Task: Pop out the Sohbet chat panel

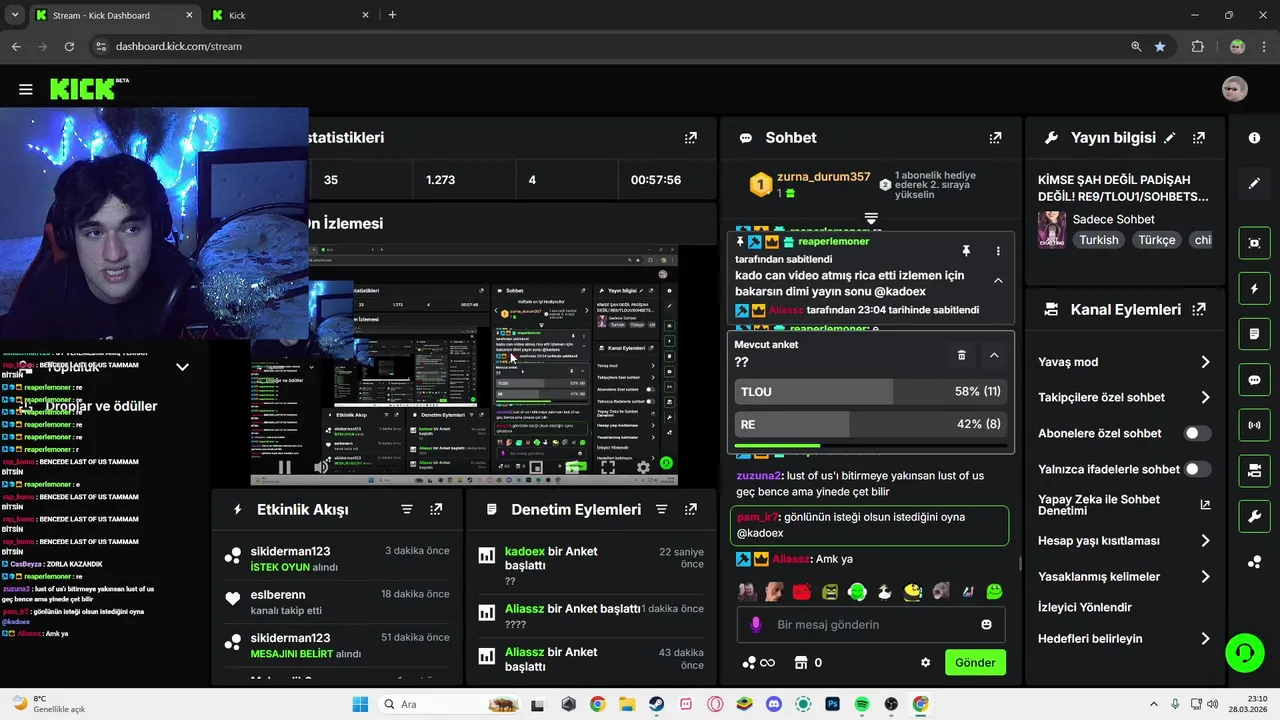Action: click(x=995, y=138)
